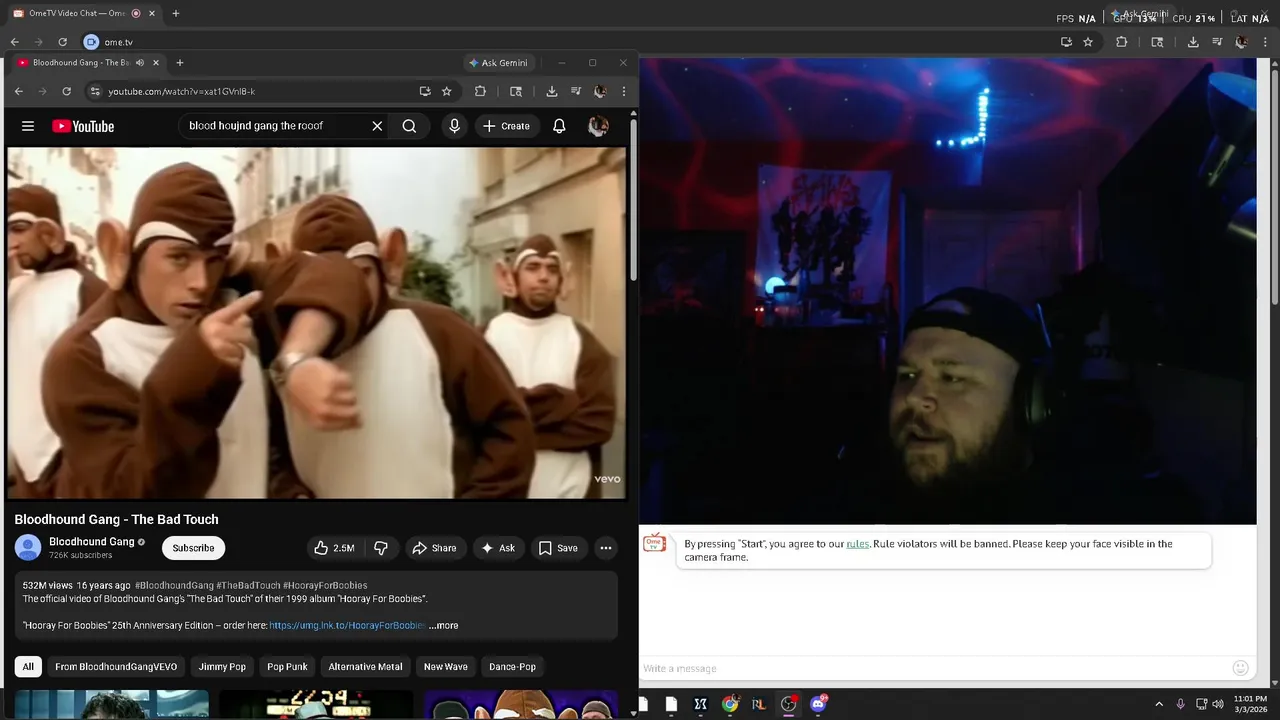The height and width of the screenshot is (720, 1280).
Task: Click the YouTube page vertical scrollbar
Action: (x=633, y=200)
